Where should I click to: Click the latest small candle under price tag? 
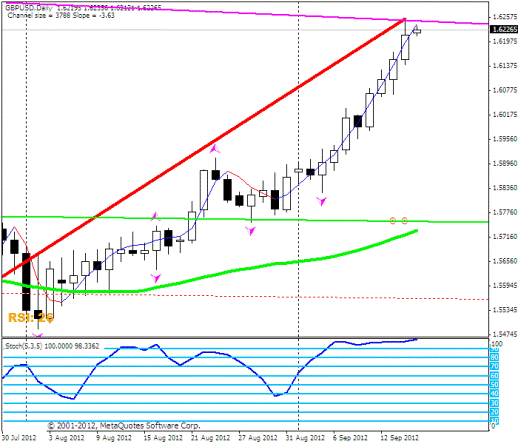coord(417,31)
